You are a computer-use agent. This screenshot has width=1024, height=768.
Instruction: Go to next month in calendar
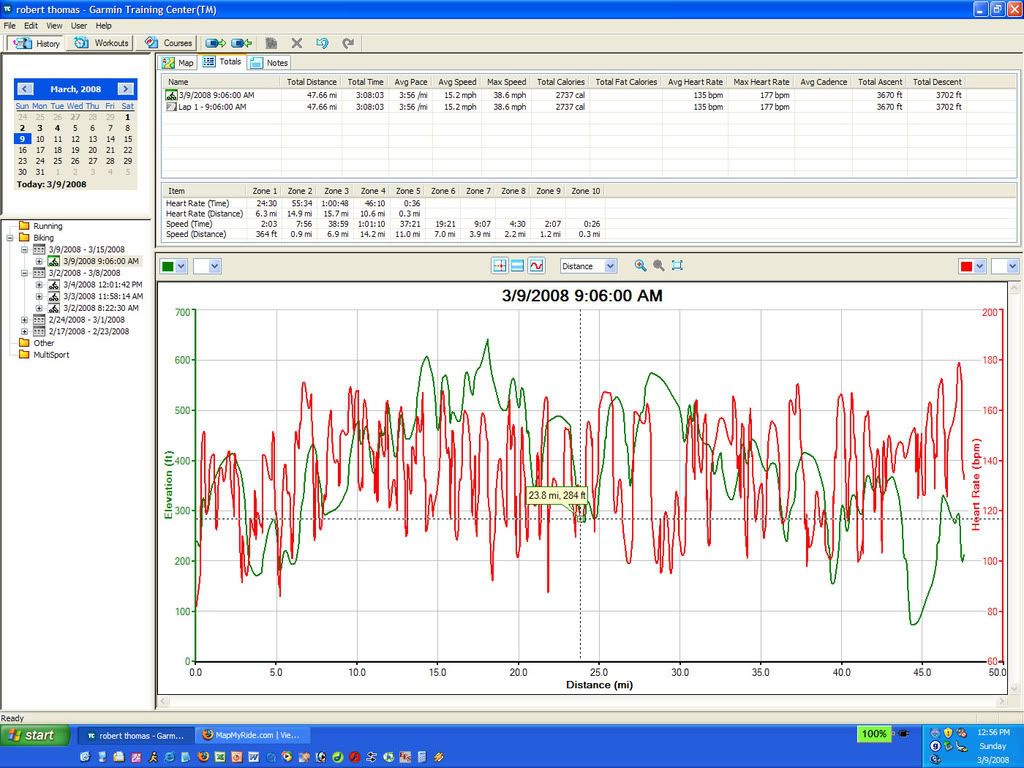pyautogui.click(x=126, y=89)
